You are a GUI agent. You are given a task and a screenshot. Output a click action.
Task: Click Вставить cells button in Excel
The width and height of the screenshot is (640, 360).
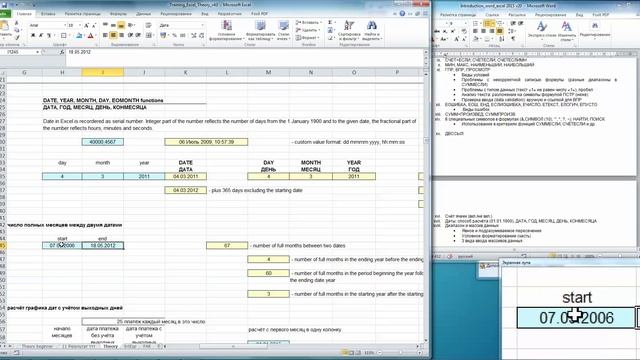tap(309, 22)
